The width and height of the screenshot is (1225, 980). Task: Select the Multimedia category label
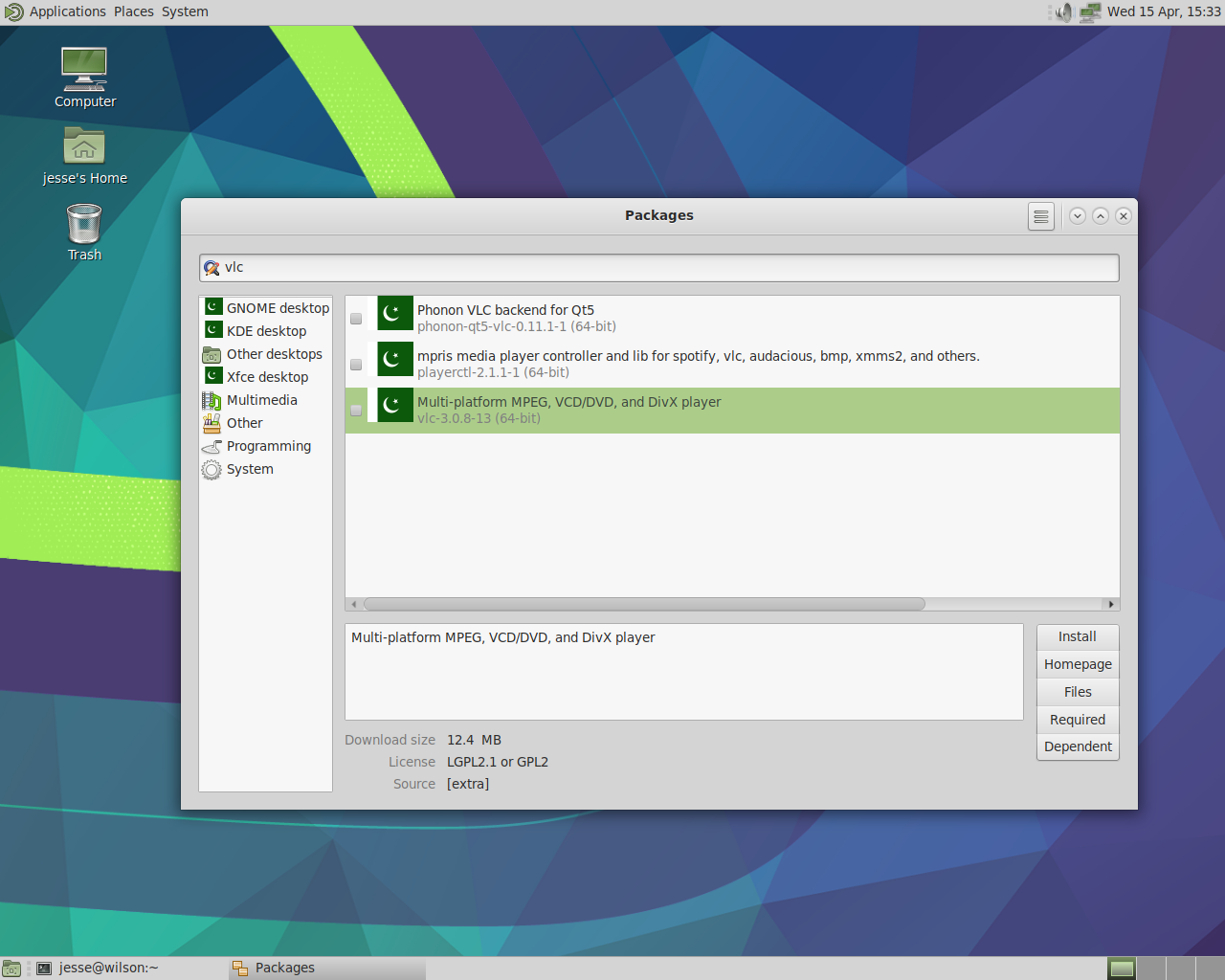point(262,400)
